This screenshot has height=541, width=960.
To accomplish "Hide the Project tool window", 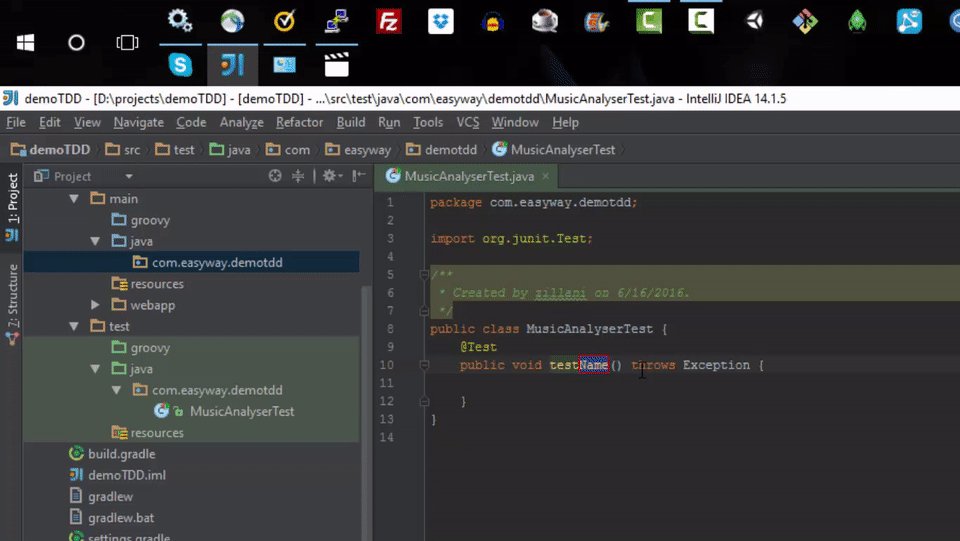I will (359, 176).
